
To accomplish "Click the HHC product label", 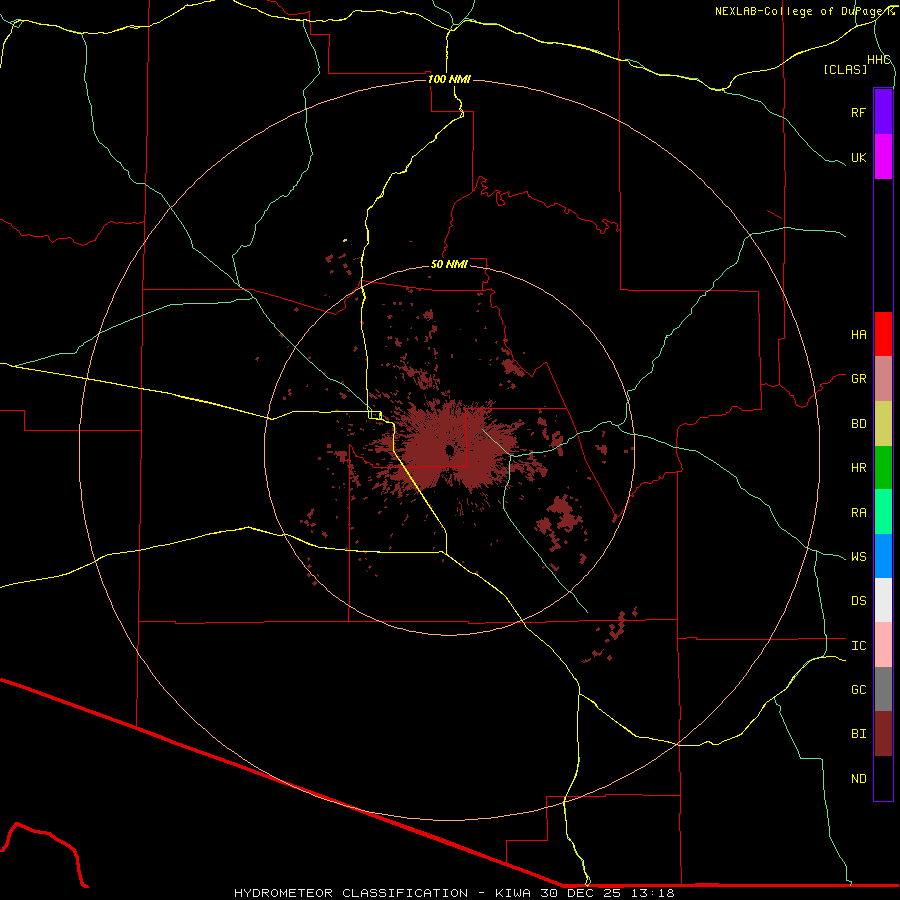I will click(x=878, y=60).
